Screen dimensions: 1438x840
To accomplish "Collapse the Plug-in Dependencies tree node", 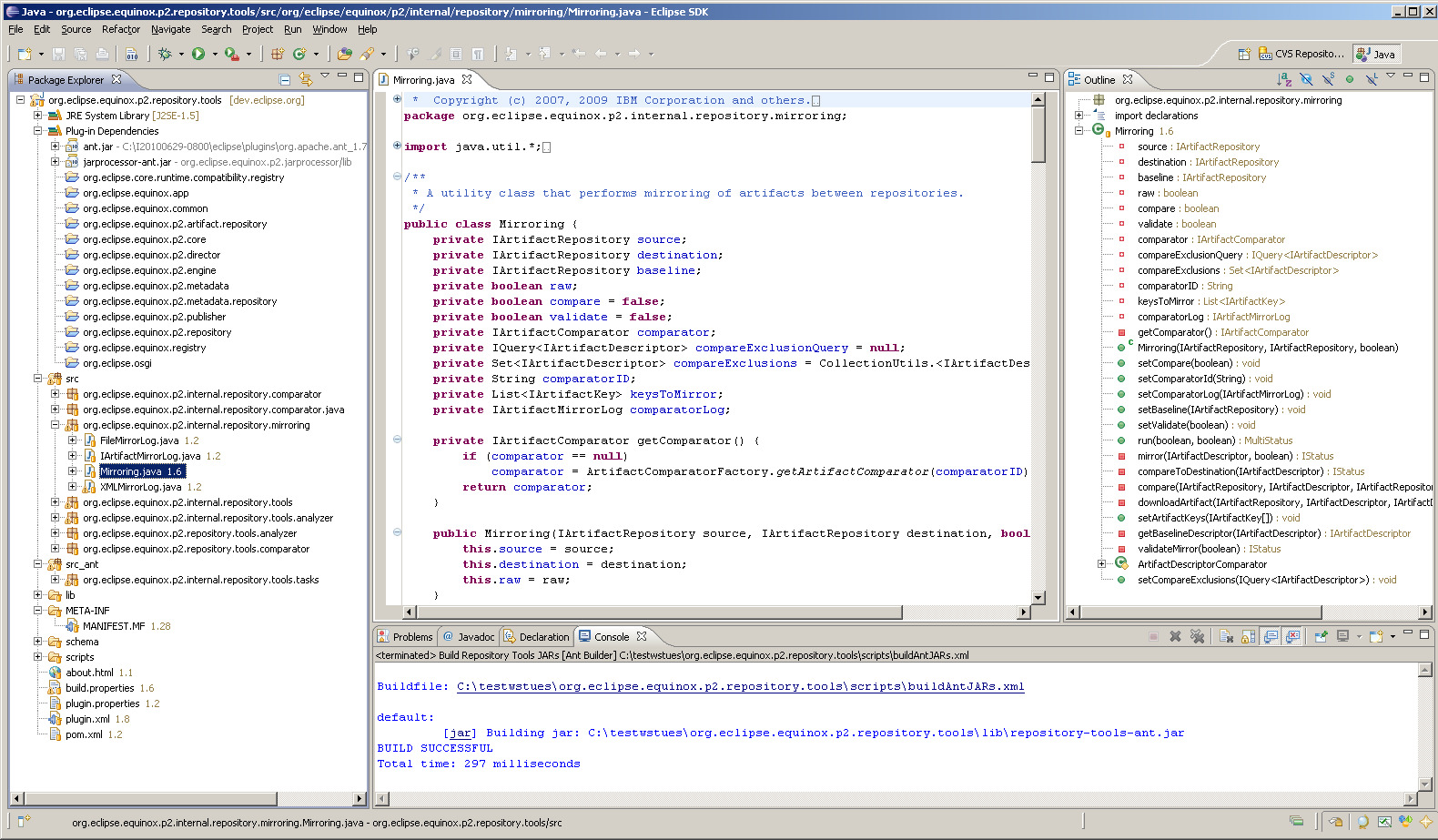I will [x=38, y=131].
